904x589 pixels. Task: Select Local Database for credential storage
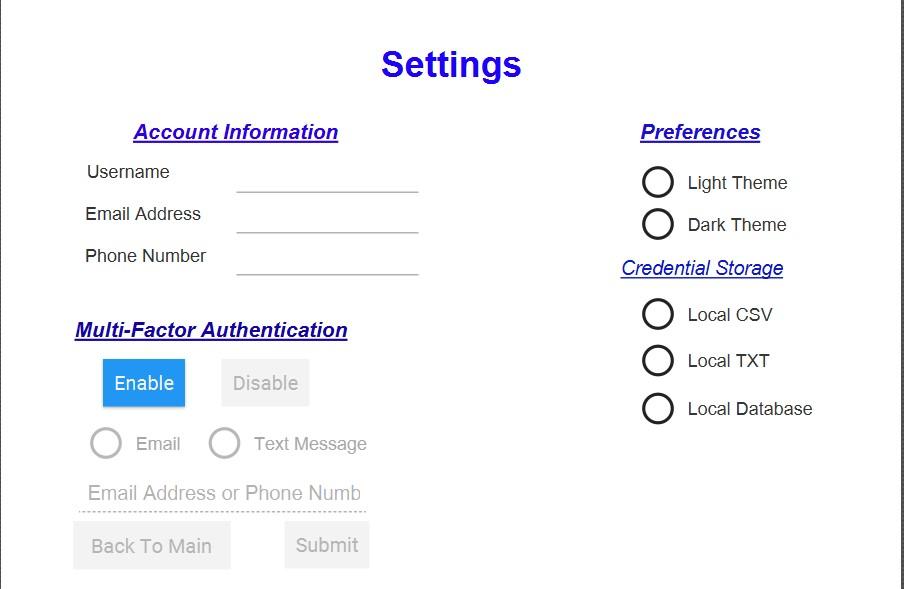pos(658,408)
